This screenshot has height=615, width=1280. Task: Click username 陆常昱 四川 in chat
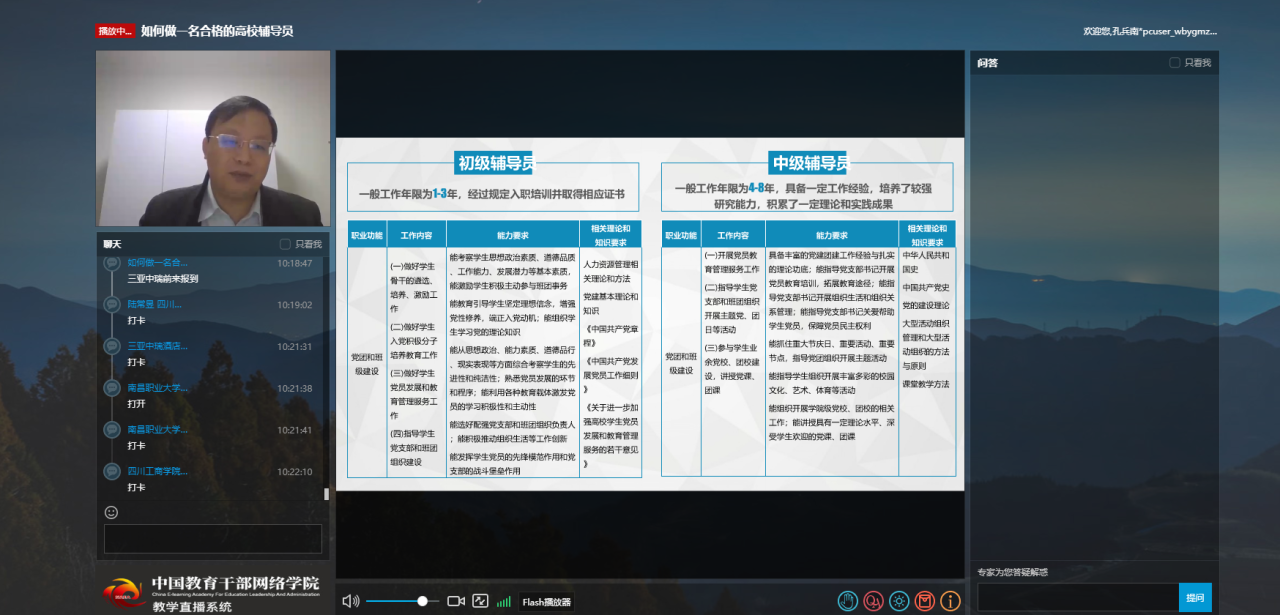tap(155, 304)
